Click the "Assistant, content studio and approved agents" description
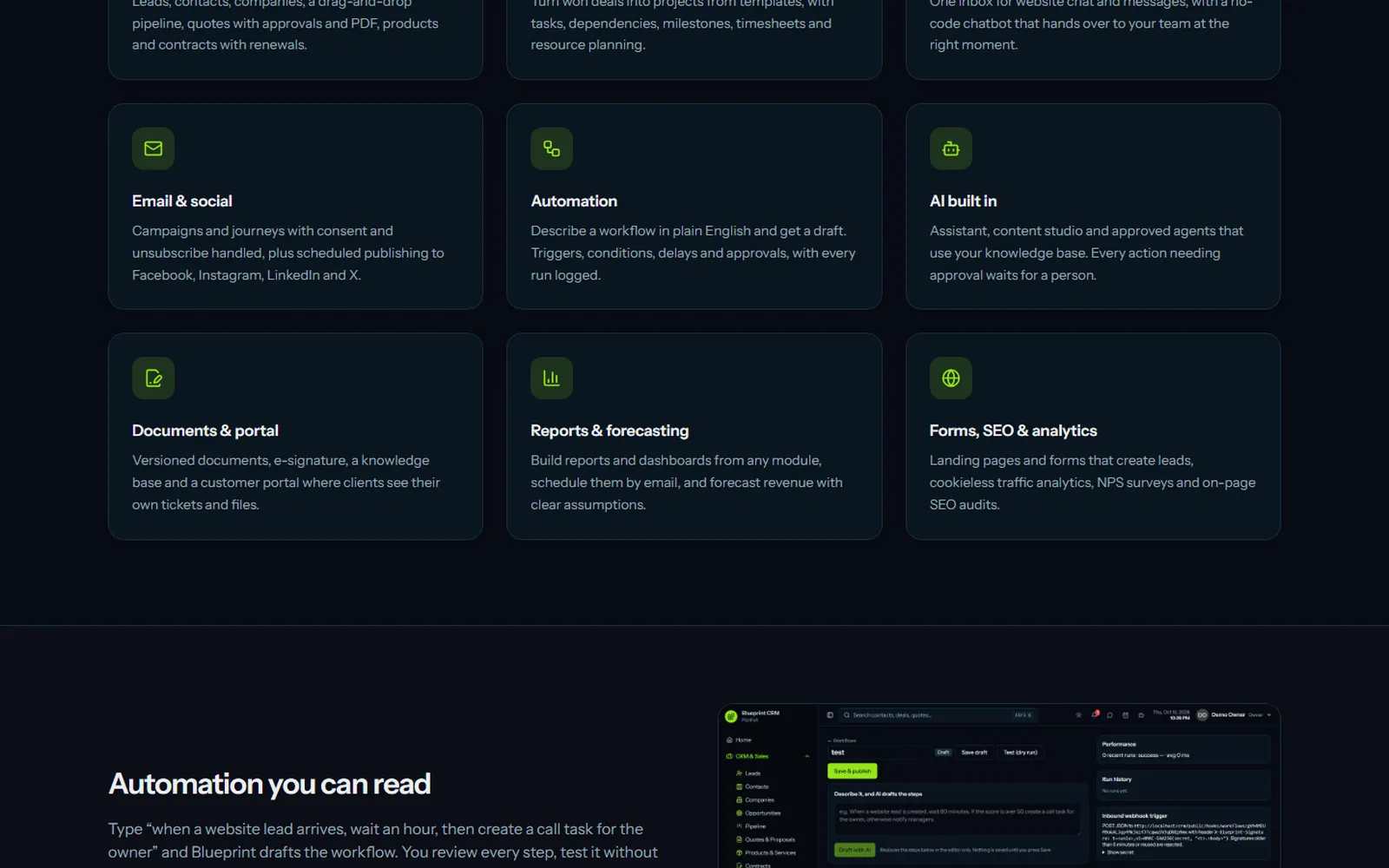This screenshot has width=1389, height=868. [1086, 253]
